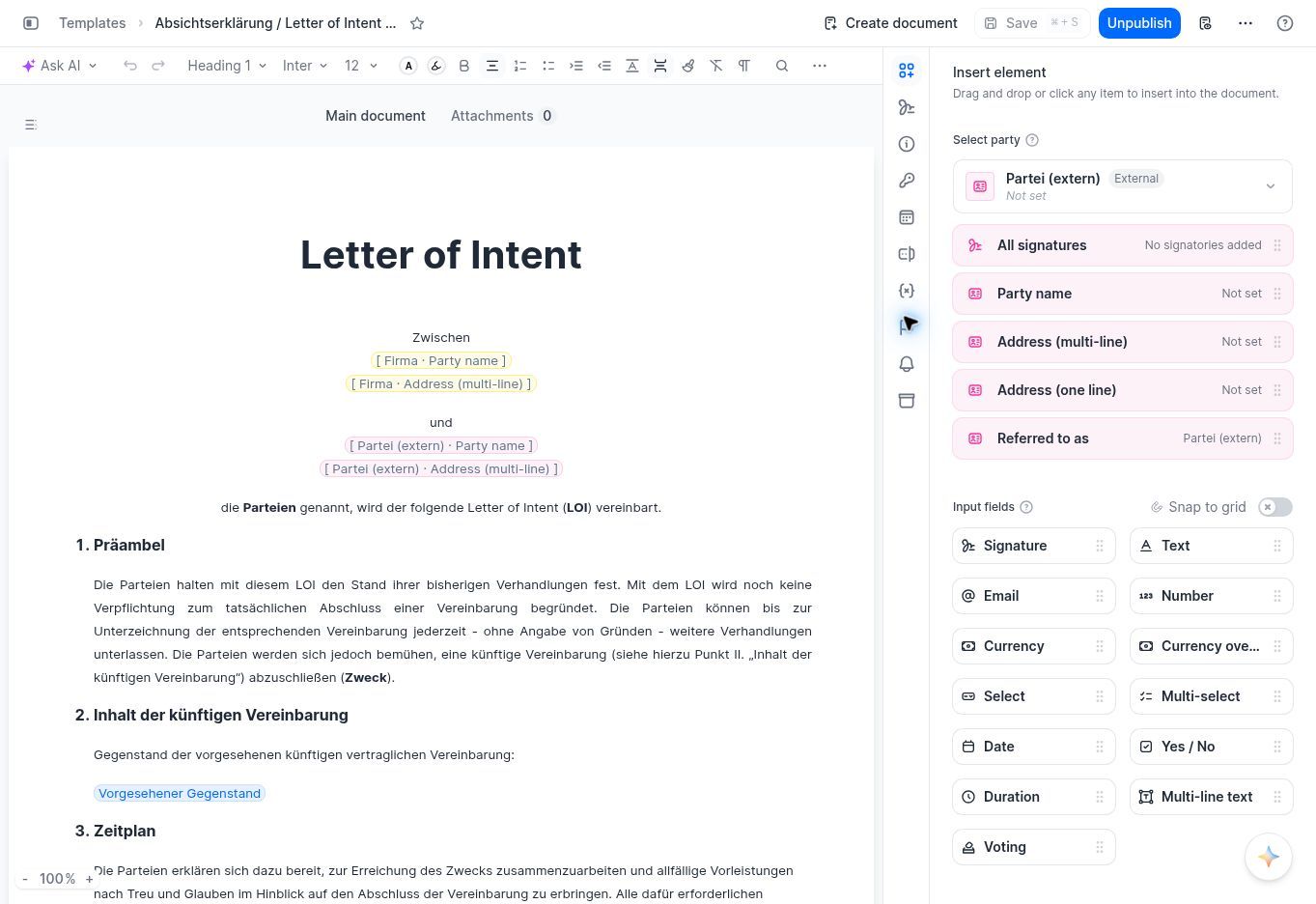Open the font size 12 dropdown
Image resolution: width=1316 pixels, height=904 pixels.
click(360, 66)
